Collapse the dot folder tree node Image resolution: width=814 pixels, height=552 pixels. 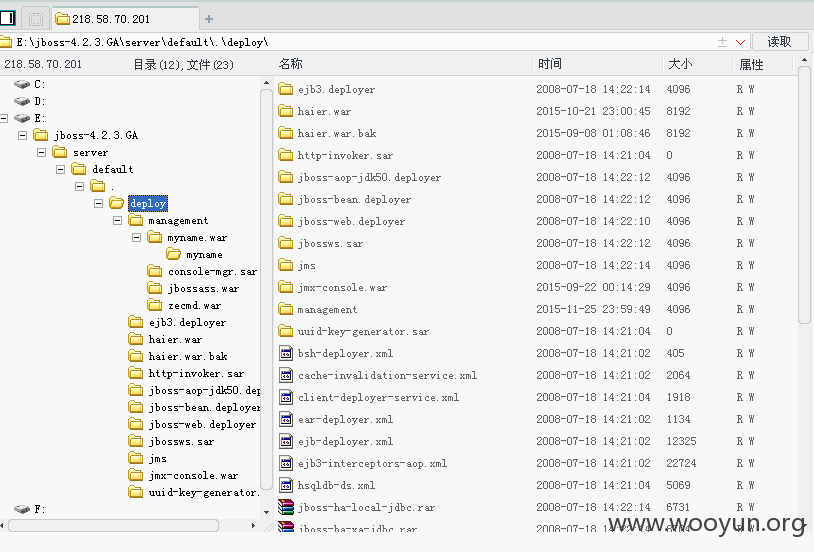pos(79,186)
